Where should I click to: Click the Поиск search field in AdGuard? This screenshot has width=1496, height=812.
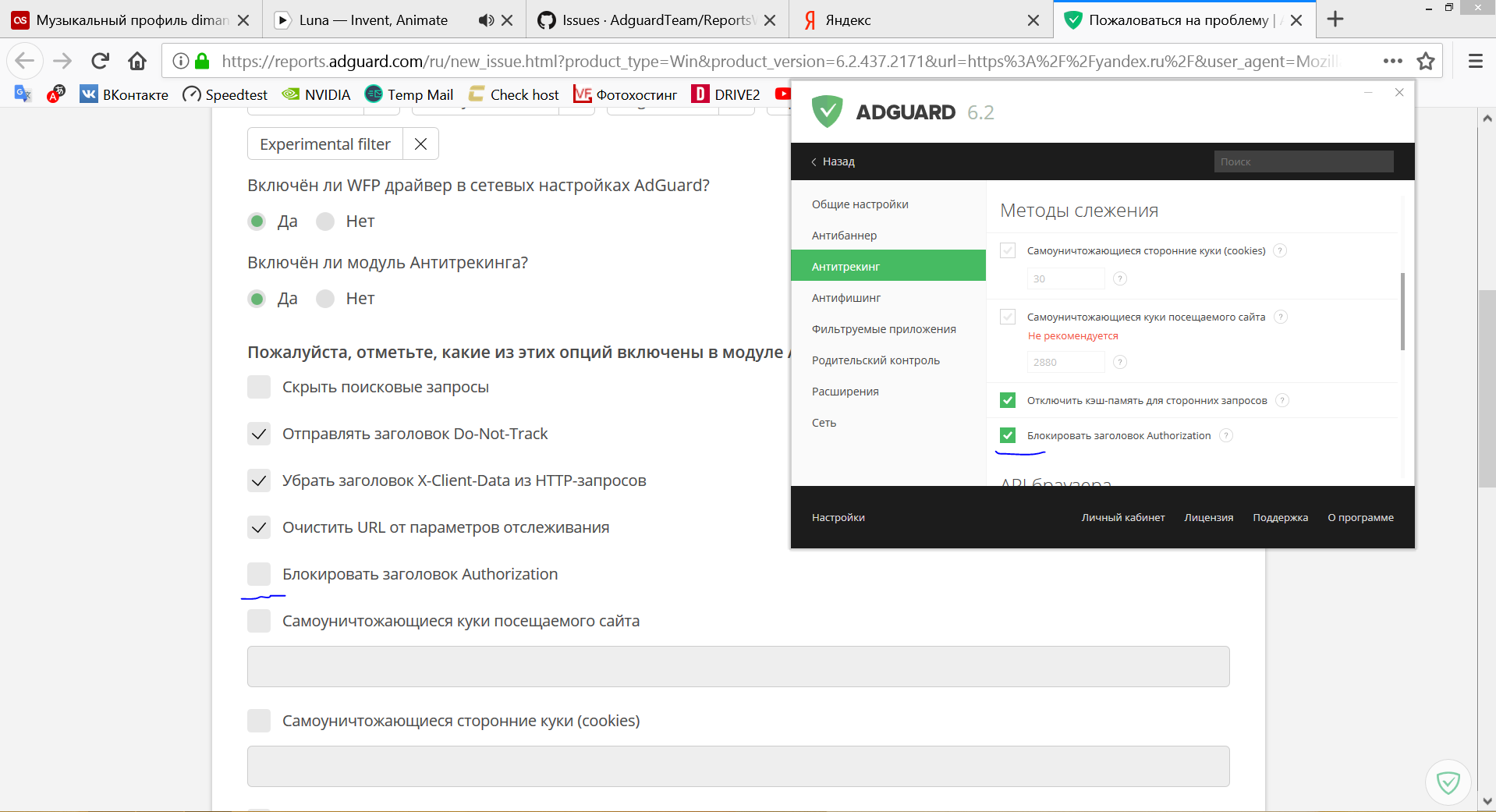[1303, 161]
